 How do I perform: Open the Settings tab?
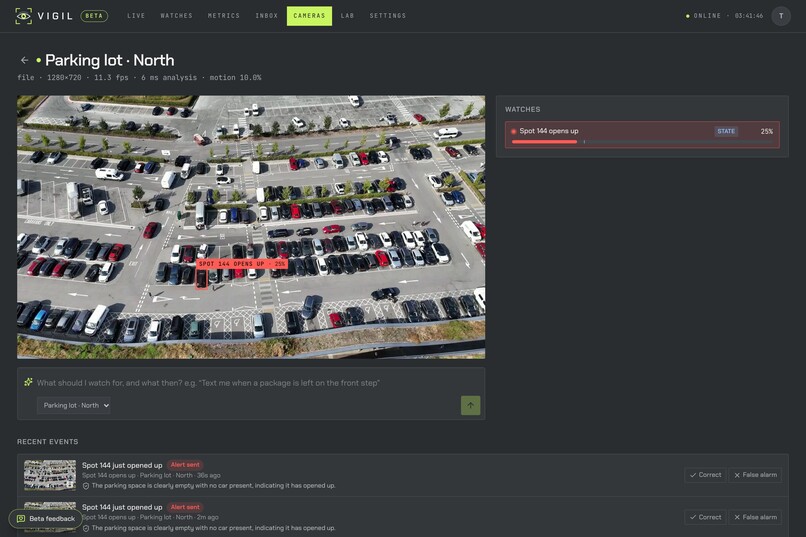tap(388, 16)
